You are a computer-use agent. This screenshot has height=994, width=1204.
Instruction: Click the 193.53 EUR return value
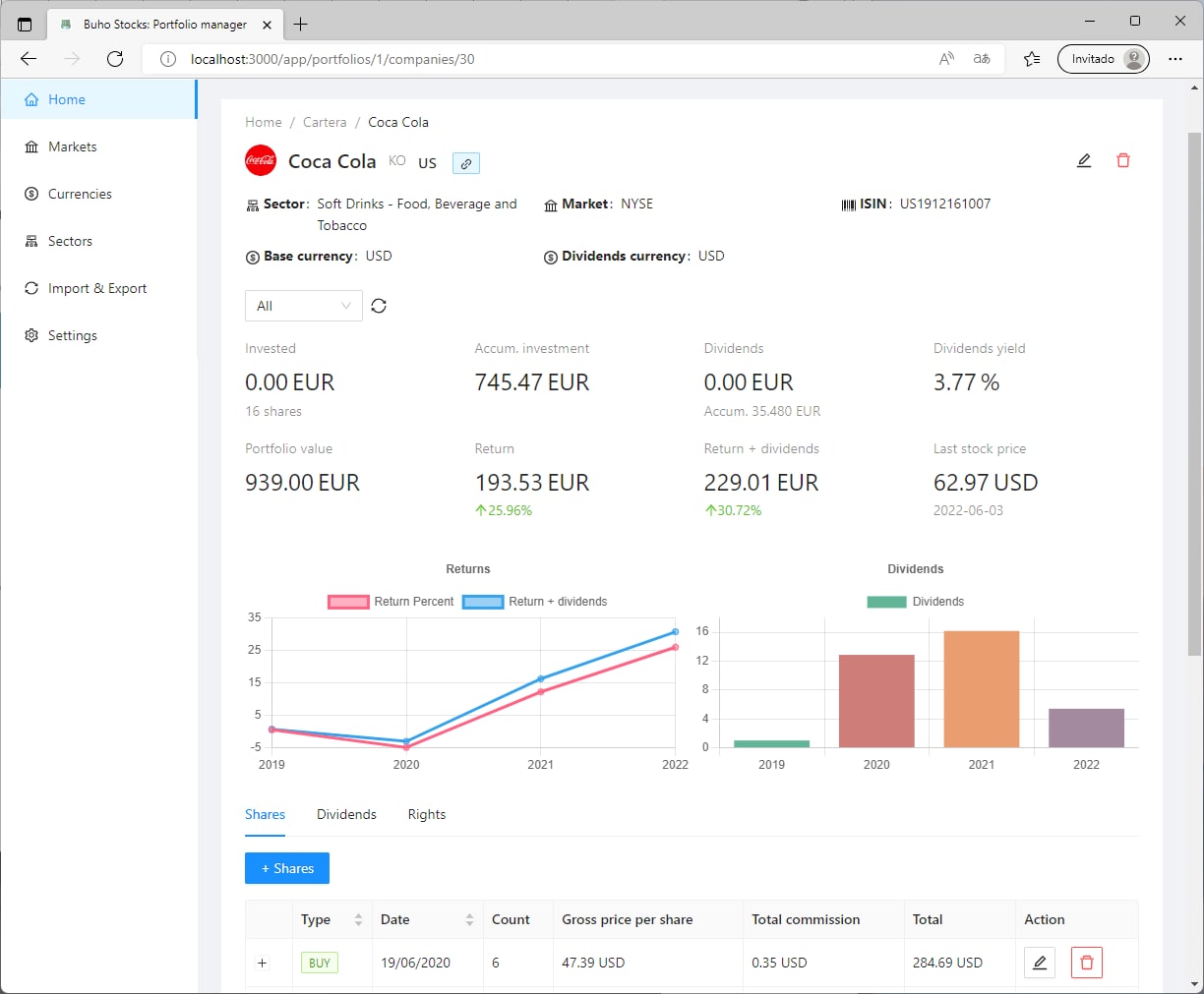[532, 483]
